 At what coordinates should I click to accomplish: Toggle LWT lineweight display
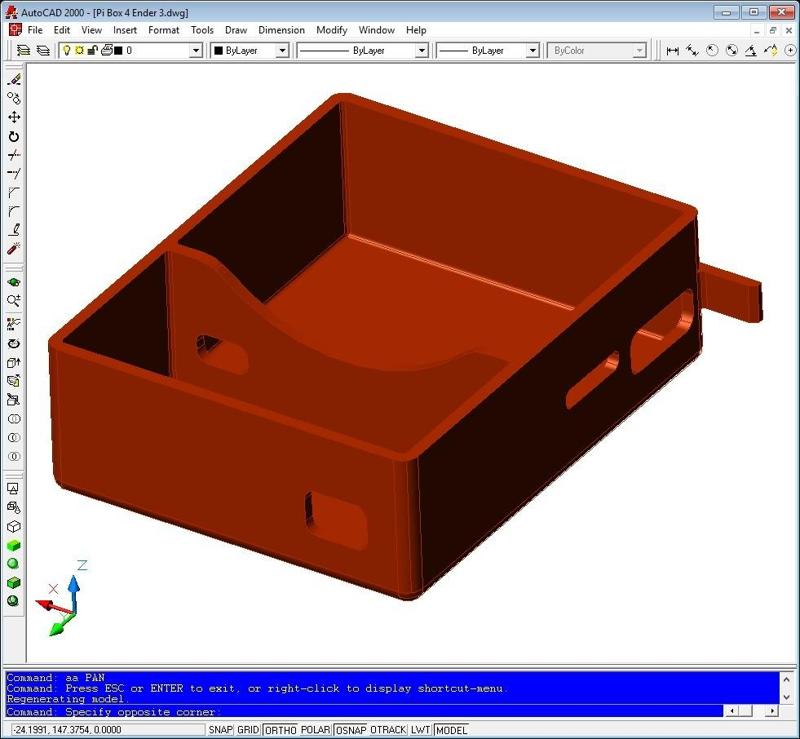pos(420,730)
